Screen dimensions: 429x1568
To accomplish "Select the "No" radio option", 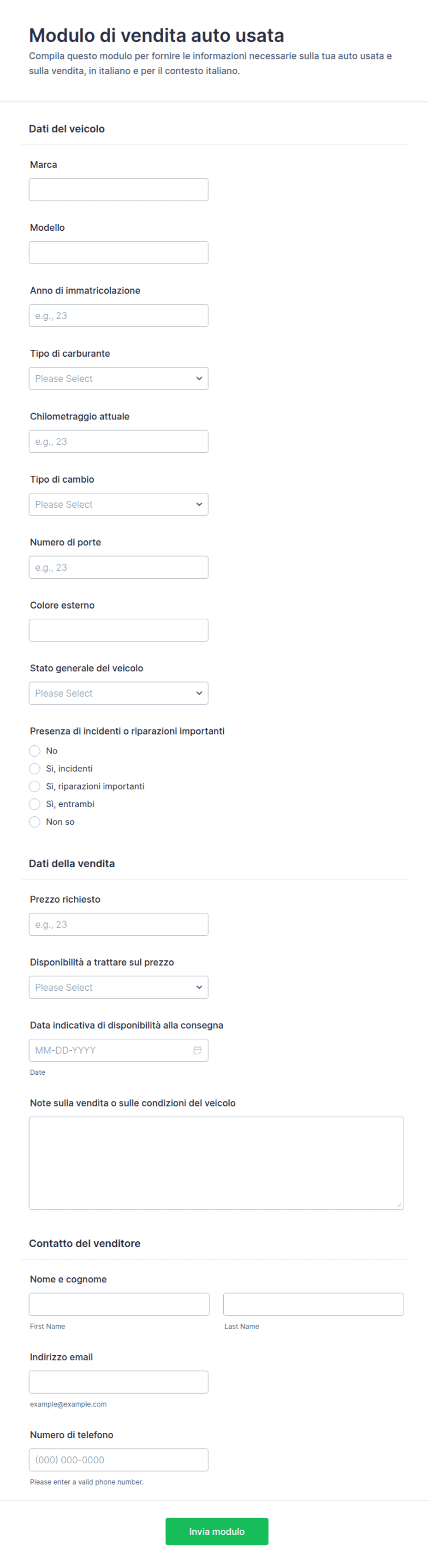I will [x=35, y=750].
